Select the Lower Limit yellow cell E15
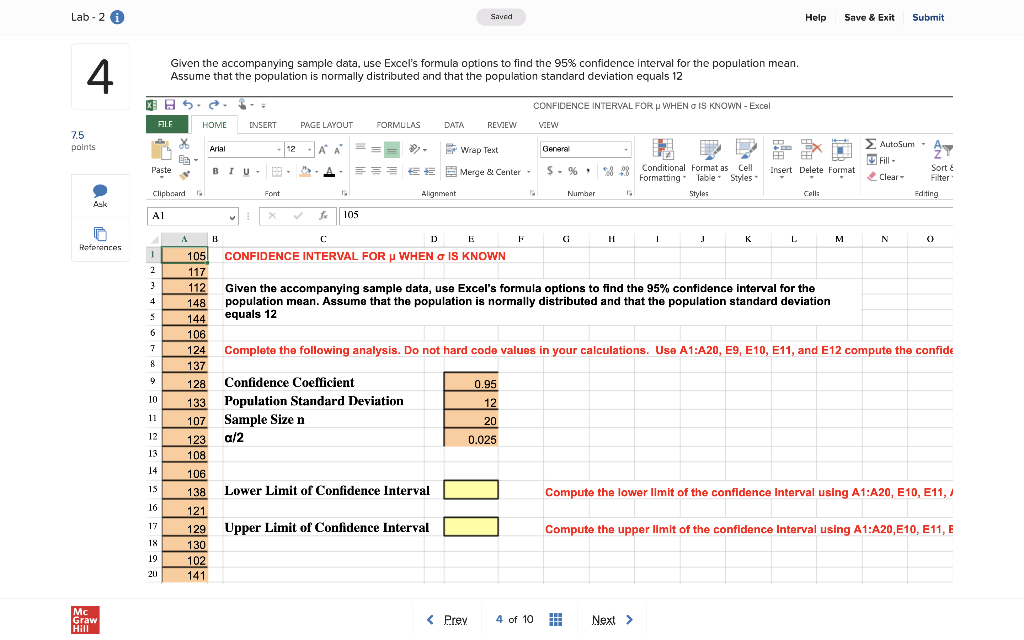 (x=471, y=490)
